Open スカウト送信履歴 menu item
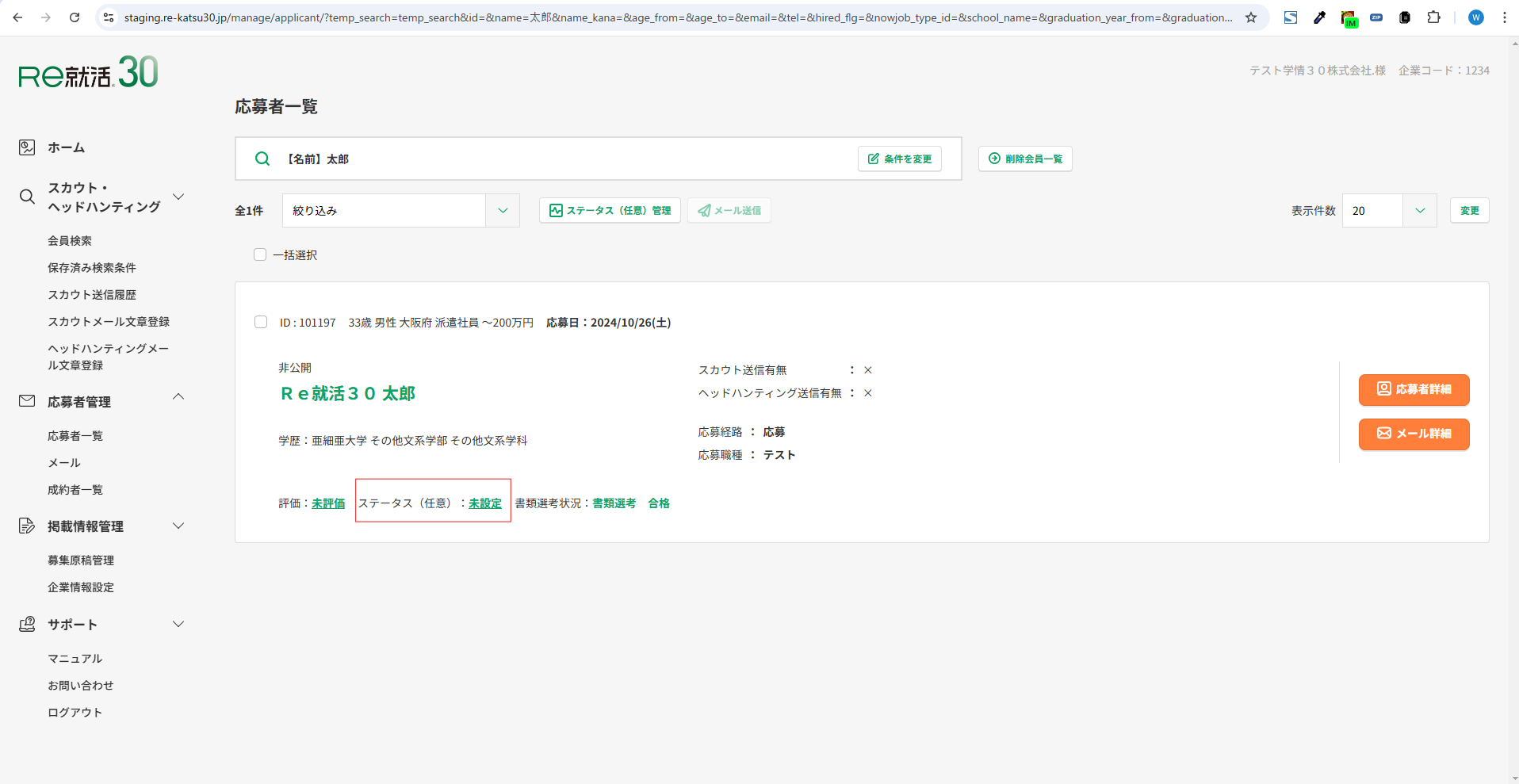 92,294
